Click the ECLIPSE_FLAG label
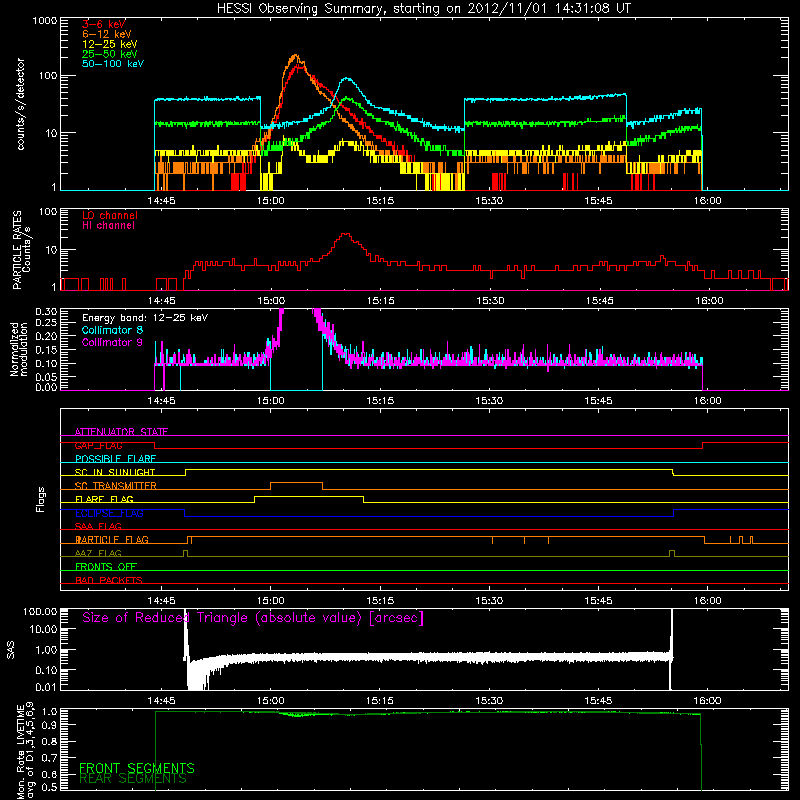Screen dimensions: 800x800 click(x=109, y=513)
